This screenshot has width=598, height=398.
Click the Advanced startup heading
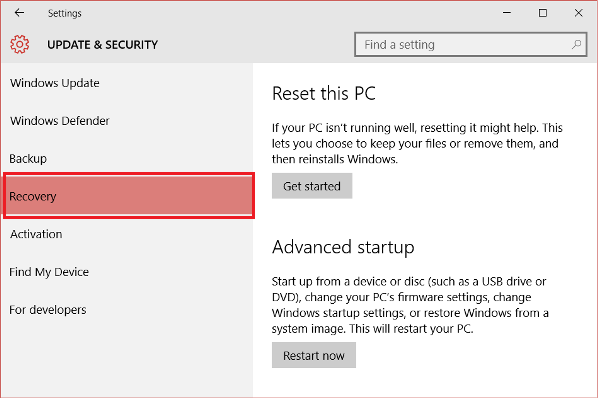343,247
